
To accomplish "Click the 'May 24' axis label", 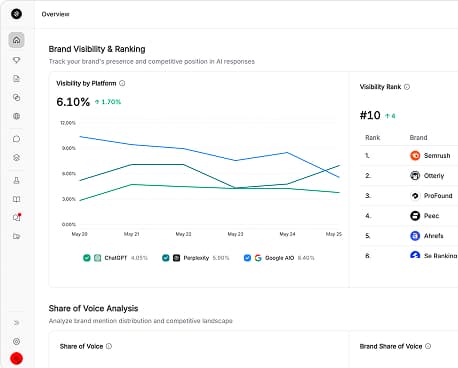I will (287, 234).
